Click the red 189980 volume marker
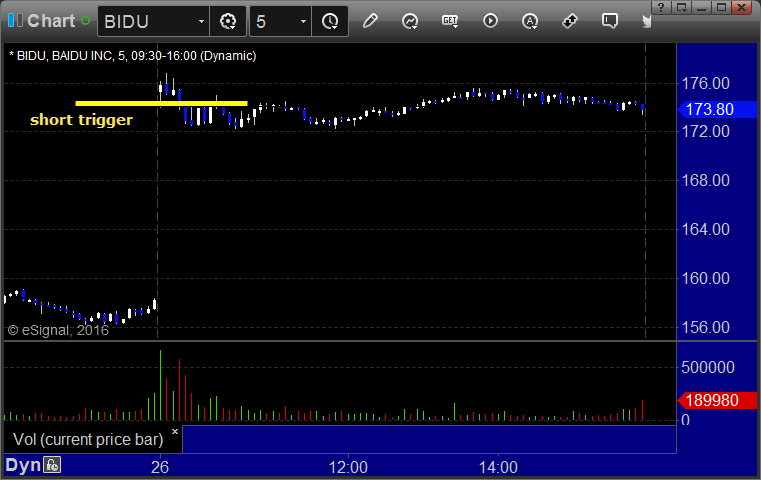761x480 pixels. (717, 400)
